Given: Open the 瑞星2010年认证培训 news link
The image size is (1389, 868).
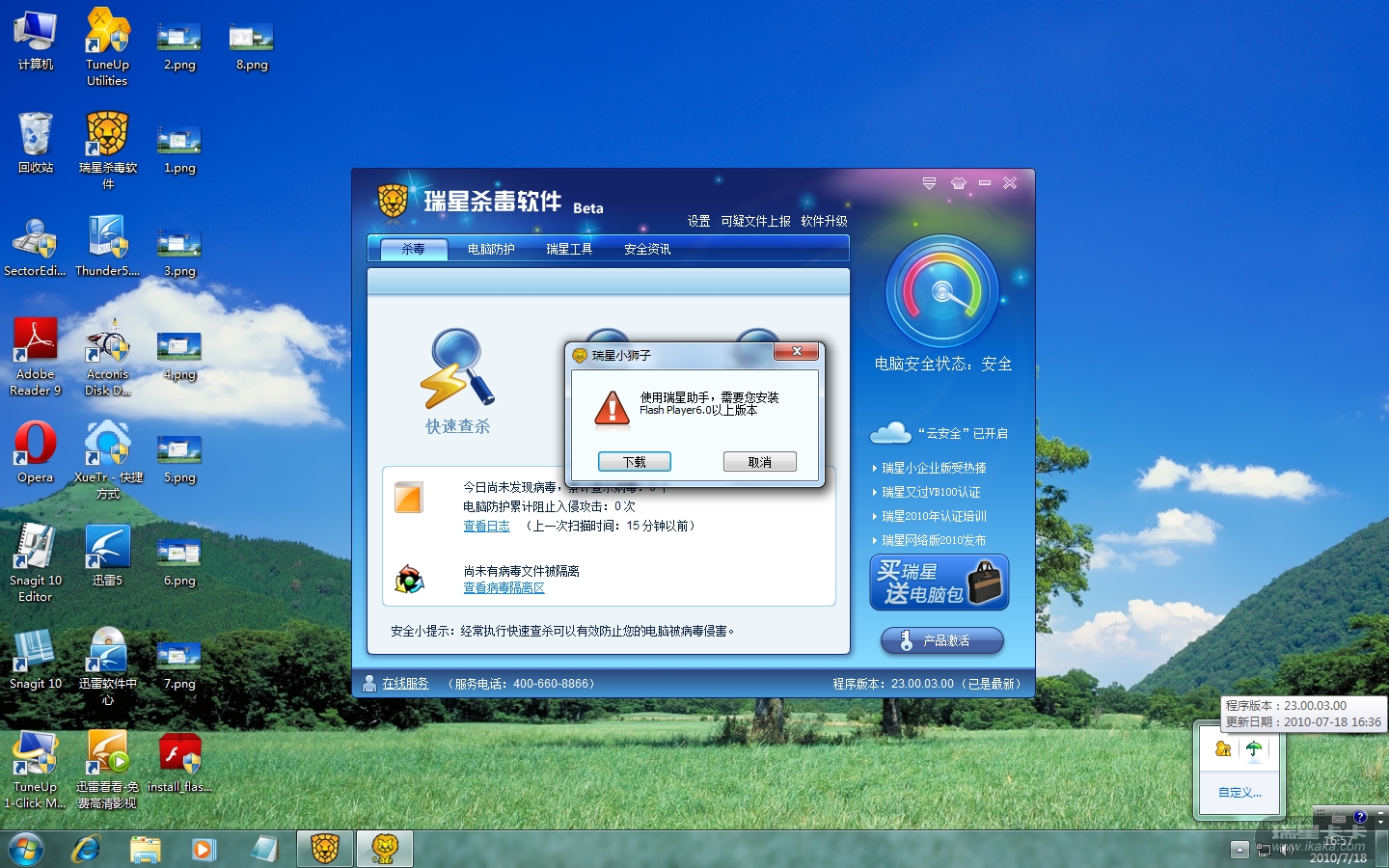Looking at the screenshot, I should 934,516.
